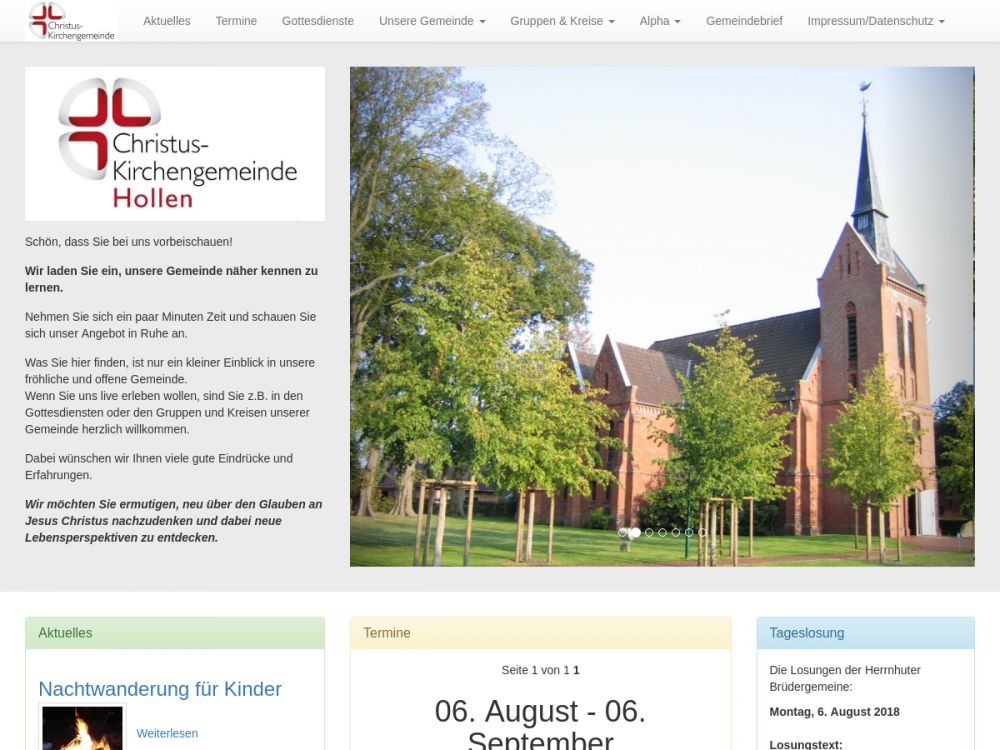Expand the Unsere Gemeinde dropdown
Image resolution: width=1000 pixels, height=750 pixels.
[432, 21]
